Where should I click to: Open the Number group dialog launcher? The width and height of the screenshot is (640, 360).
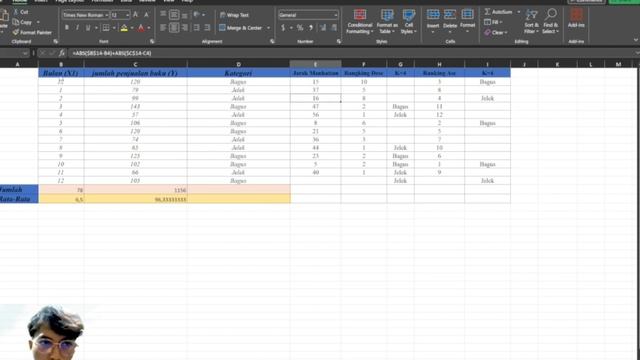point(338,41)
